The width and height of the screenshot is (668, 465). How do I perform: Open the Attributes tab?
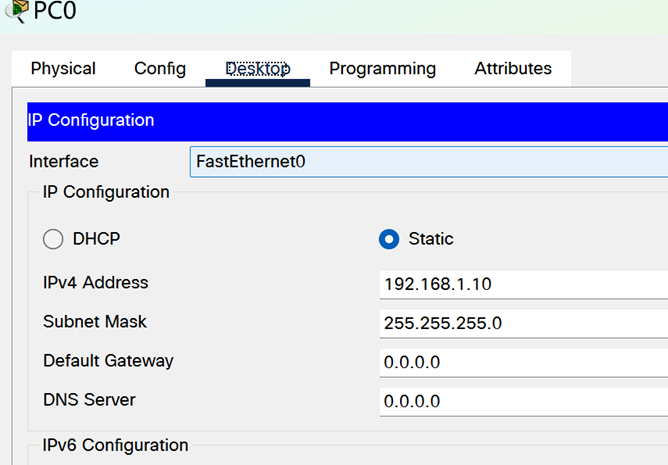[x=513, y=69]
